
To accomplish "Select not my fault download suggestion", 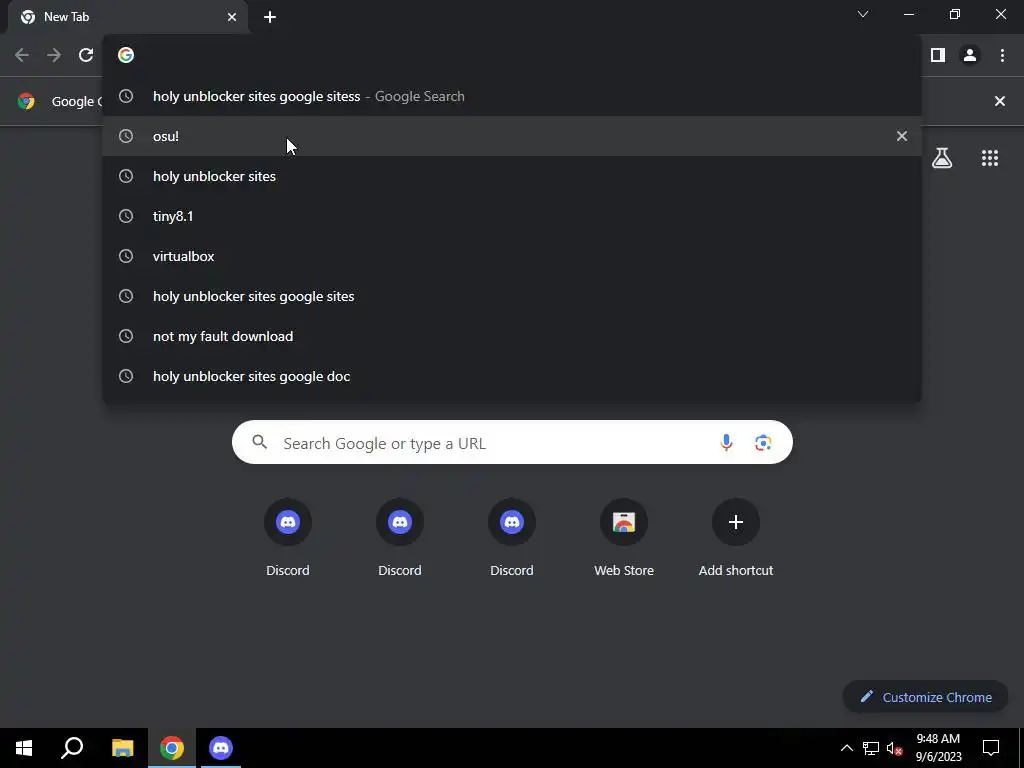I will [512, 336].
